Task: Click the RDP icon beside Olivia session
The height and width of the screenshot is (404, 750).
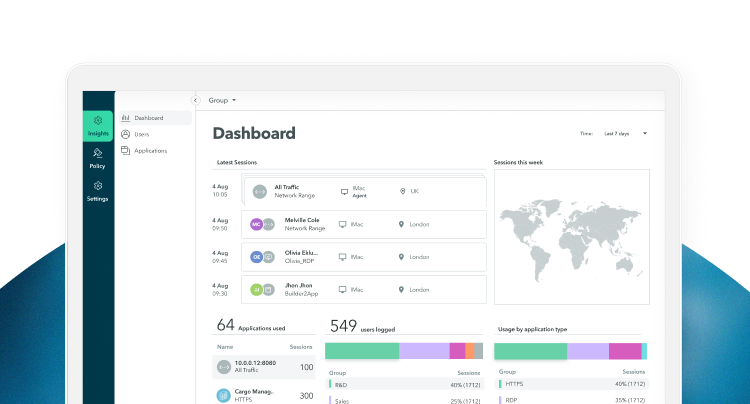Action: tap(269, 257)
